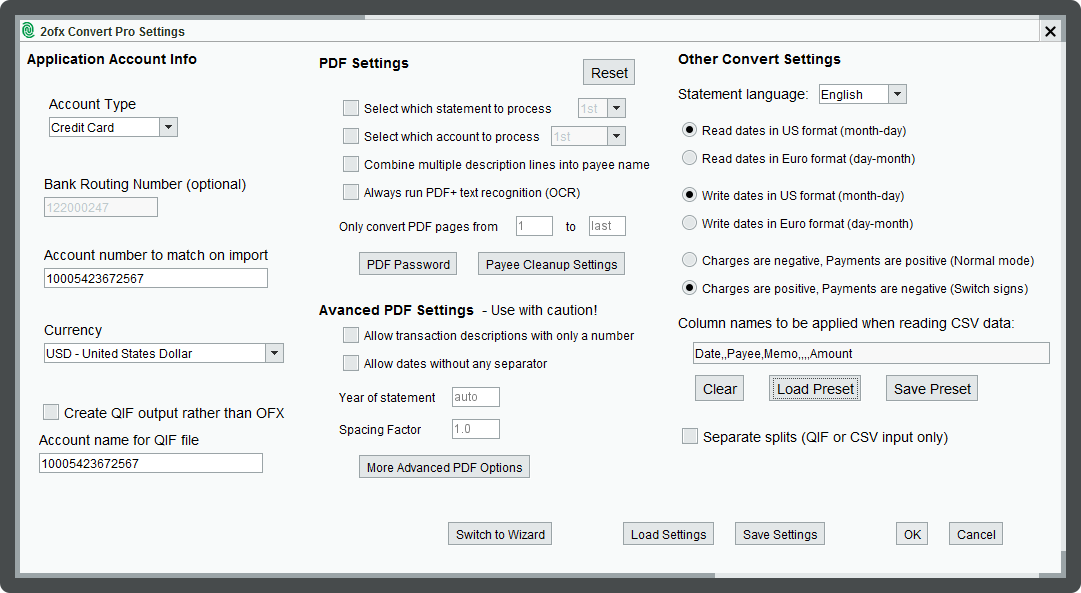Enable Always run PDF+ text recognition (OCR)
1081x593 pixels.
(351, 192)
